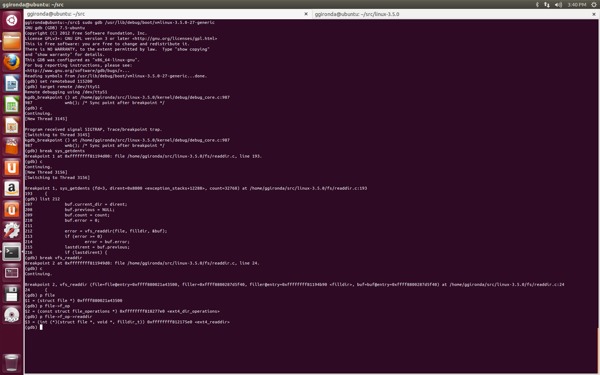Open LibreOffice Calc from the launcher

point(11,104)
